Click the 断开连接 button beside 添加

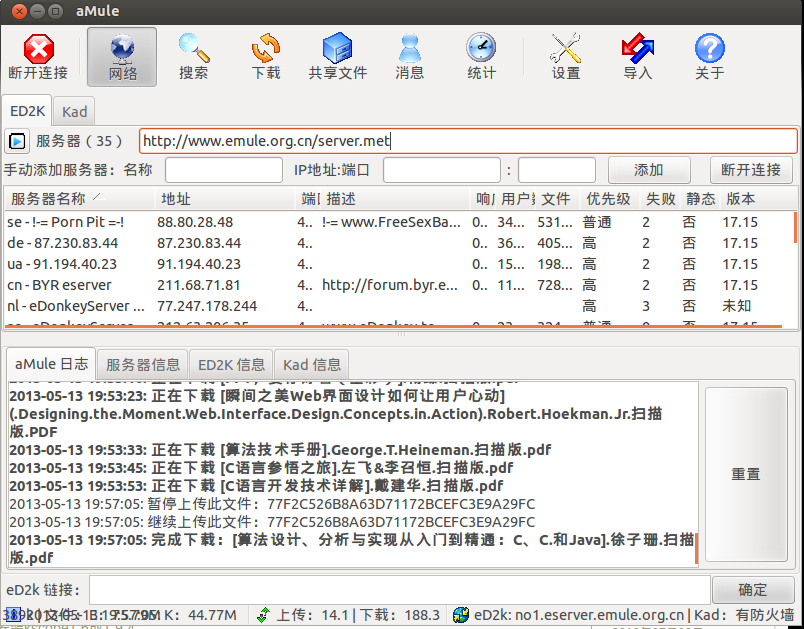(x=751, y=170)
